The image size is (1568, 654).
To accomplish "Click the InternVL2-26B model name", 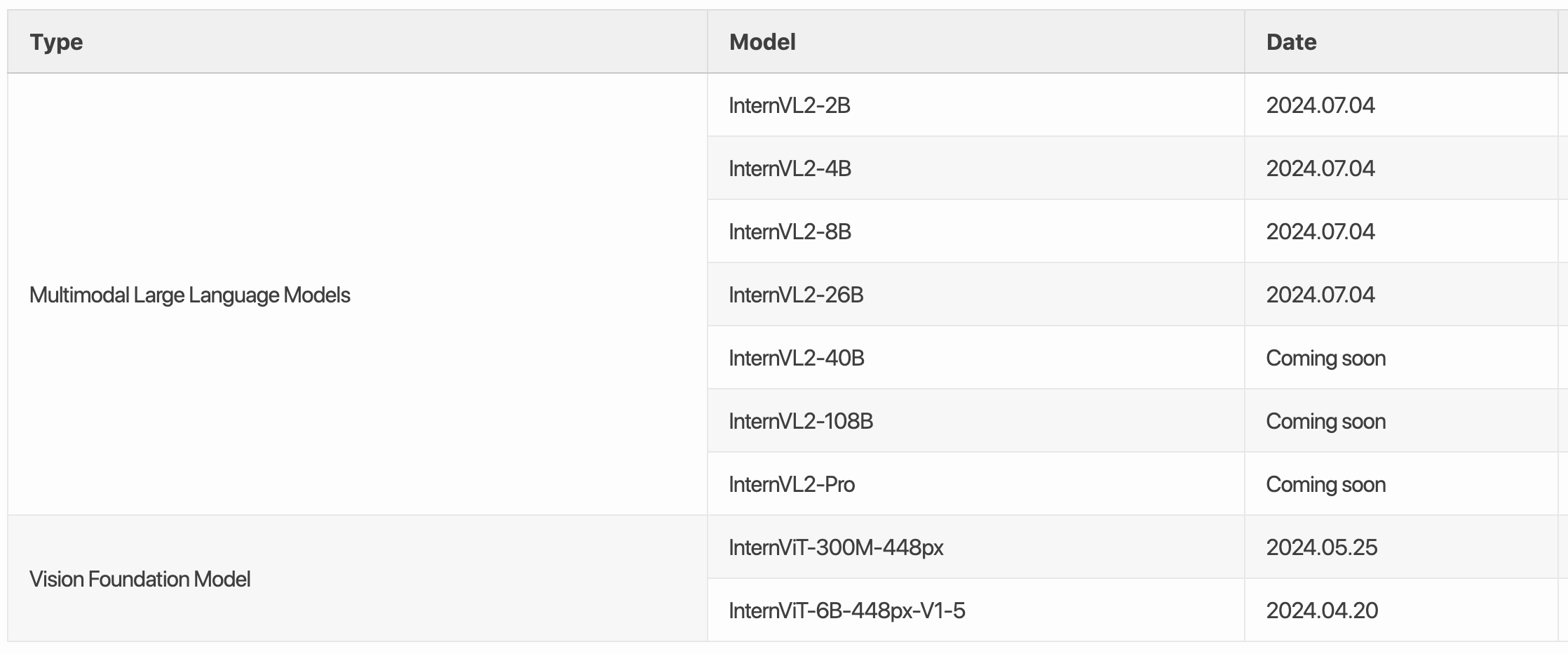I will (x=796, y=295).
